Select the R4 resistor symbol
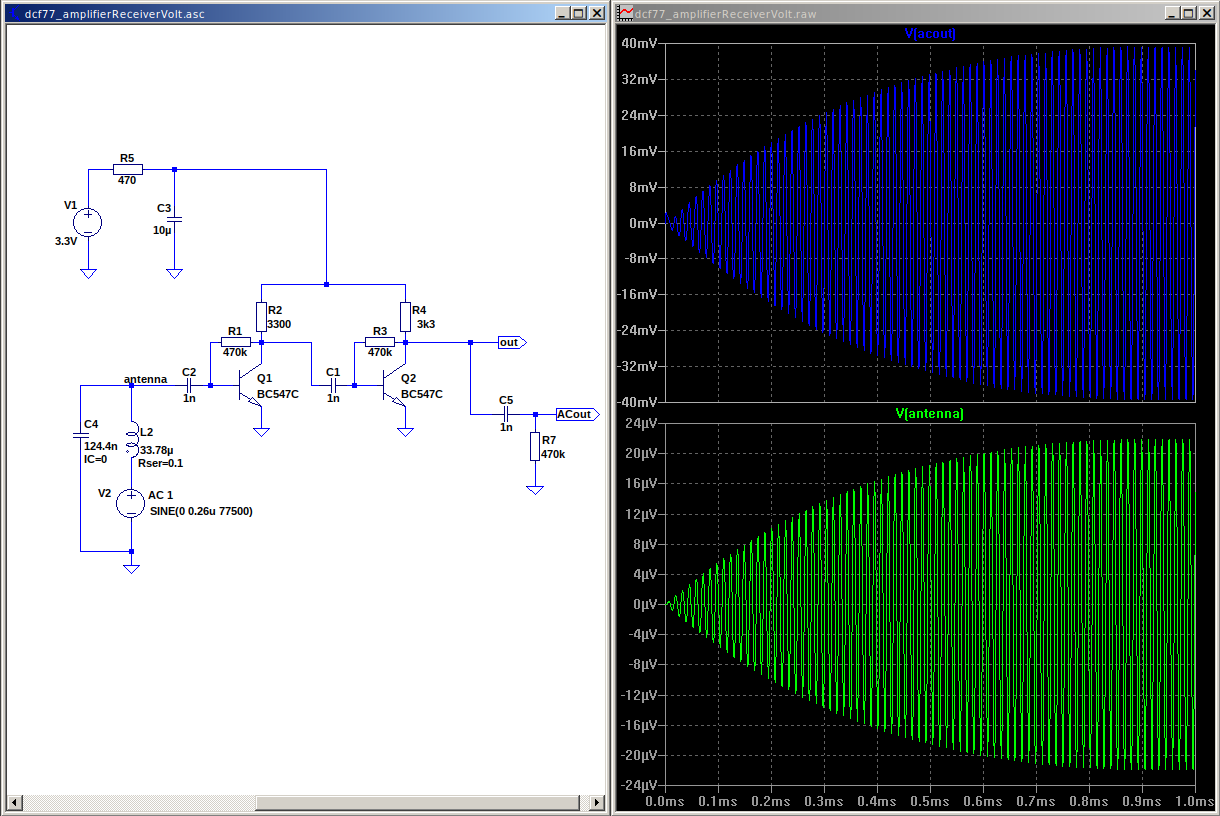1220x816 pixels. pyautogui.click(x=405, y=318)
